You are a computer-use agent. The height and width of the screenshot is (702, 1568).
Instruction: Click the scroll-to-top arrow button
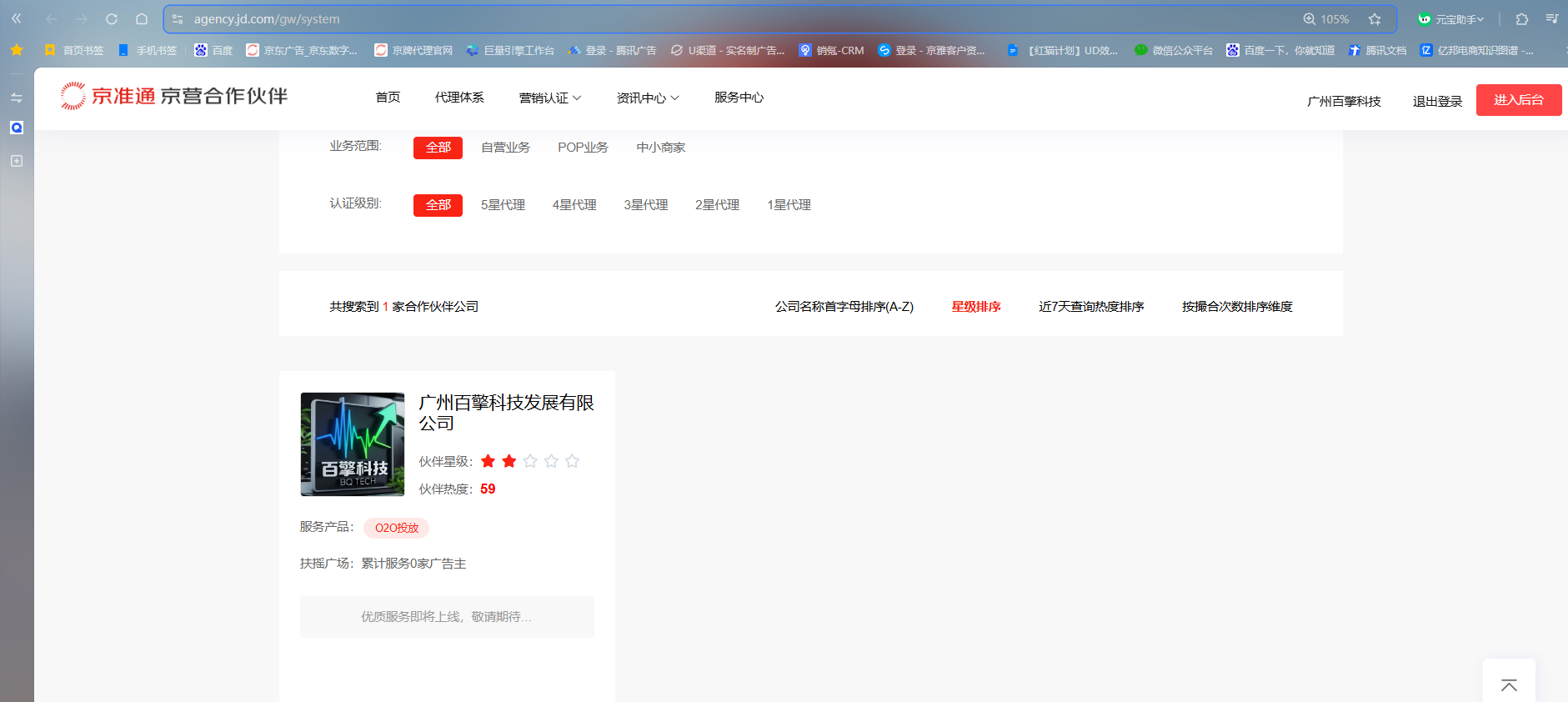tap(1509, 685)
